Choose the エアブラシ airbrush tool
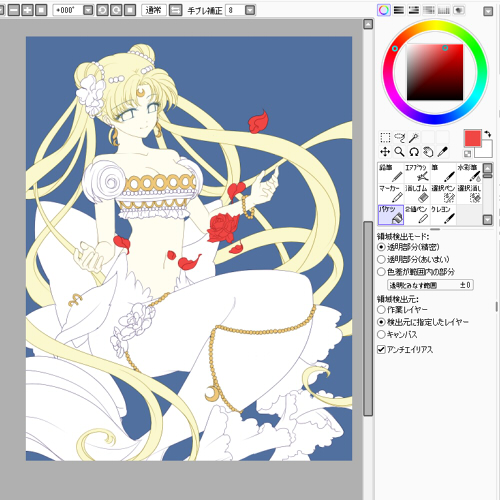The width and height of the screenshot is (500, 500). (x=417, y=173)
